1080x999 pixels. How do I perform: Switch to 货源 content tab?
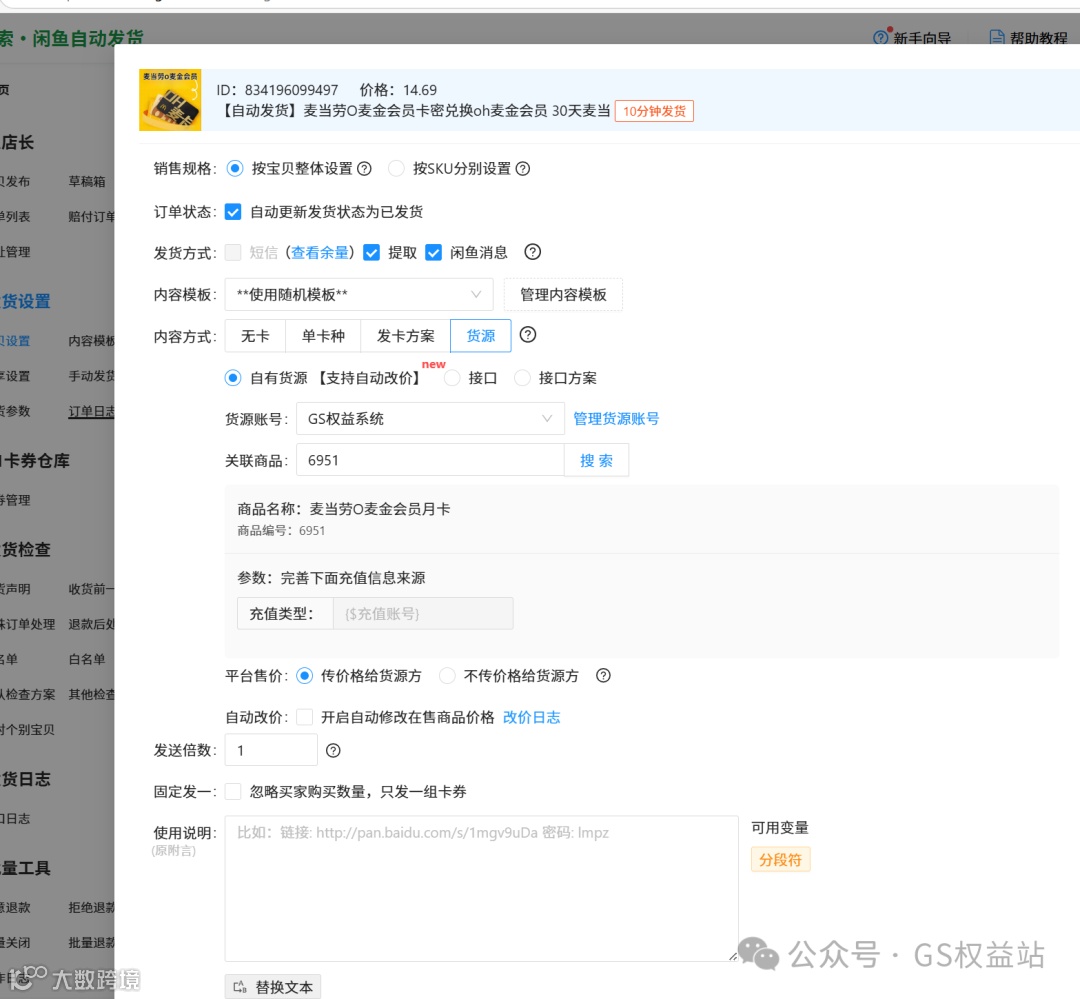point(481,336)
